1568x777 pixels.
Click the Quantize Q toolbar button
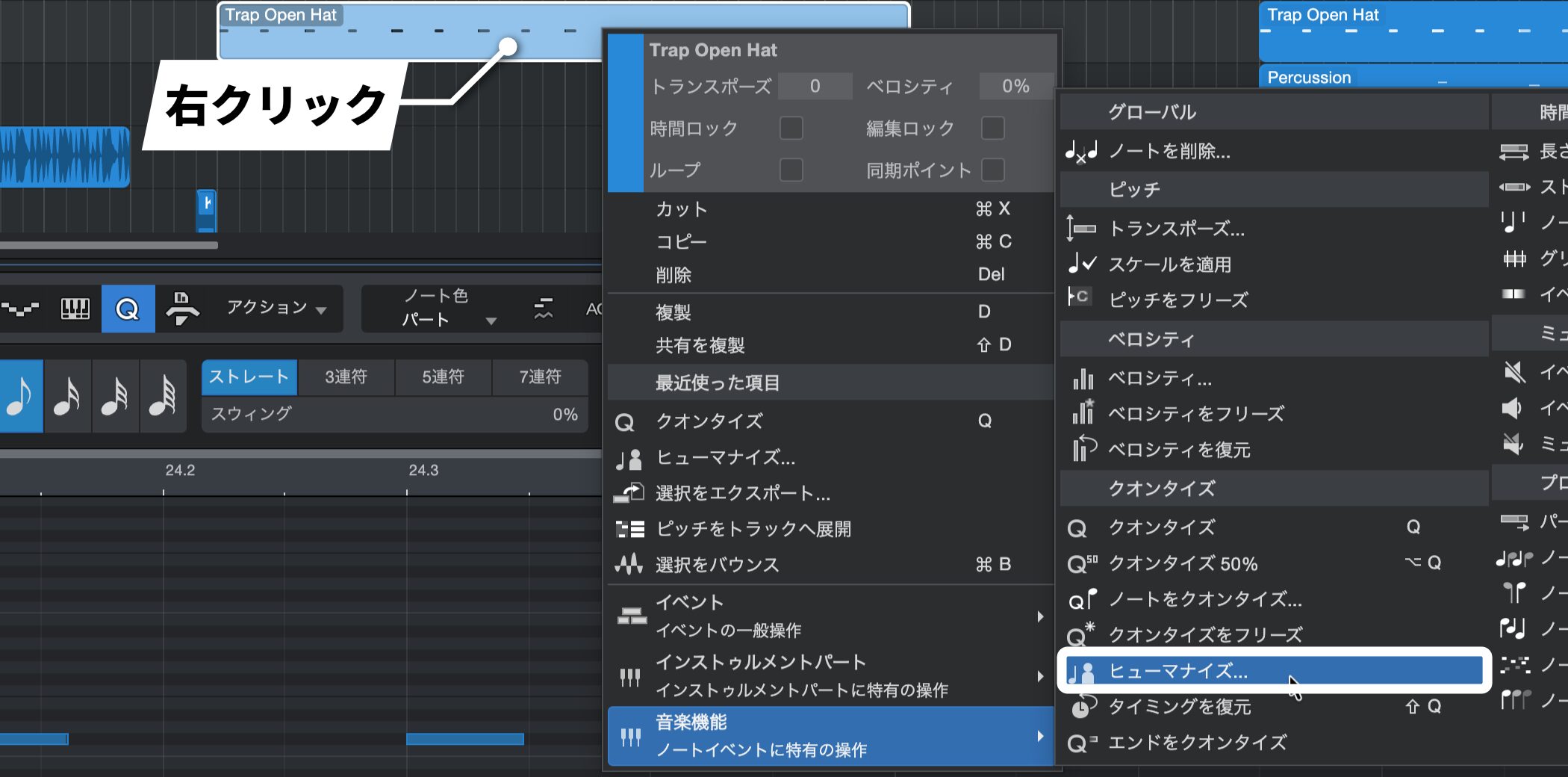pyautogui.click(x=128, y=309)
